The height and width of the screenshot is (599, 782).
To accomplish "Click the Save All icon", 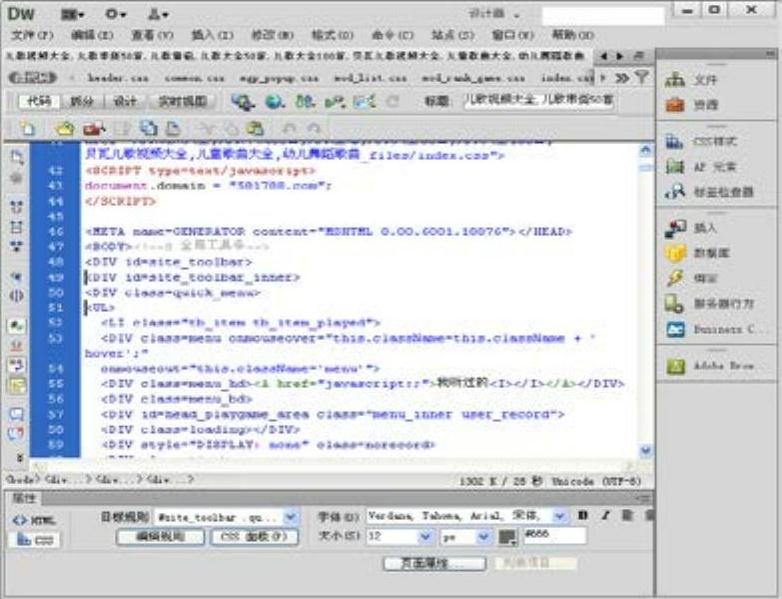I will pos(148,129).
